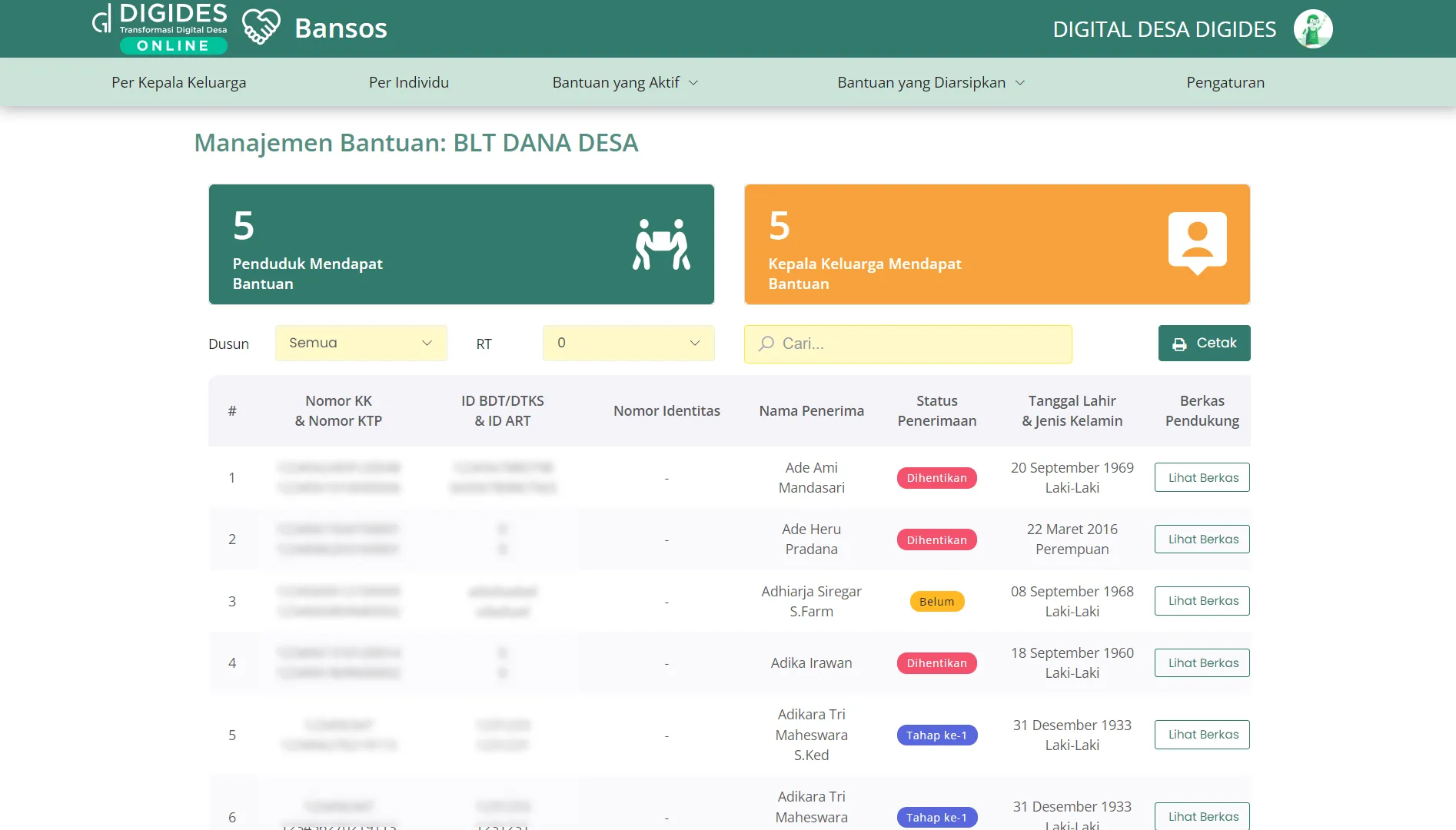The image size is (1456, 830).
Task: Open the Dusun Semua dropdown
Action: pyautogui.click(x=361, y=343)
